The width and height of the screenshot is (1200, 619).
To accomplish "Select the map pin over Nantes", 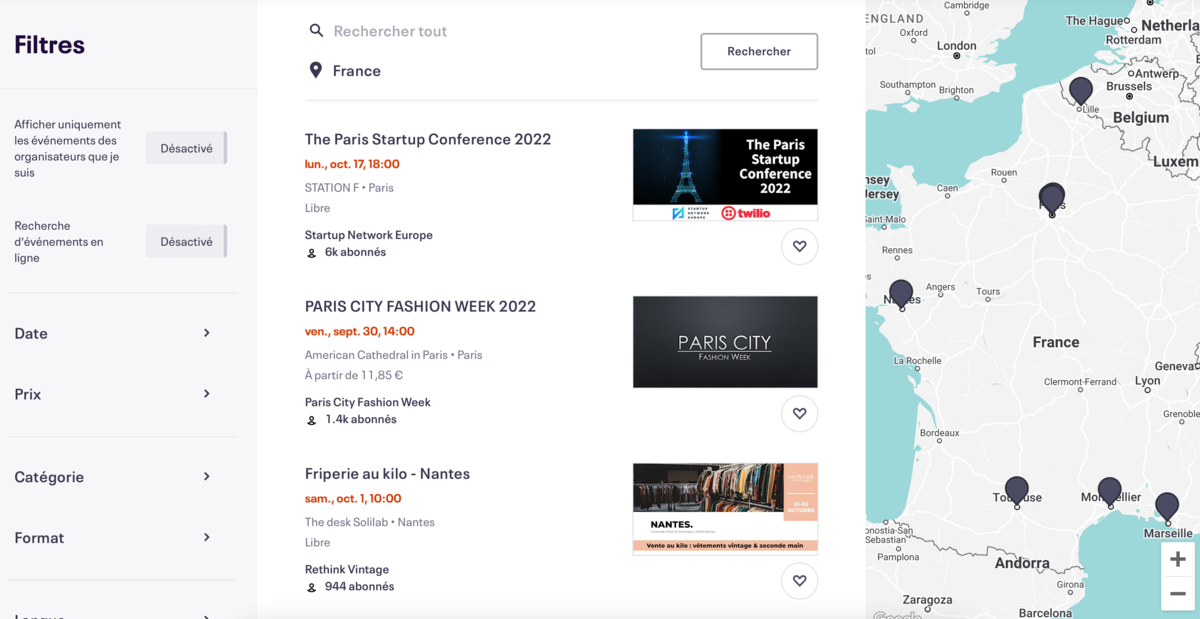I will pyautogui.click(x=901, y=294).
